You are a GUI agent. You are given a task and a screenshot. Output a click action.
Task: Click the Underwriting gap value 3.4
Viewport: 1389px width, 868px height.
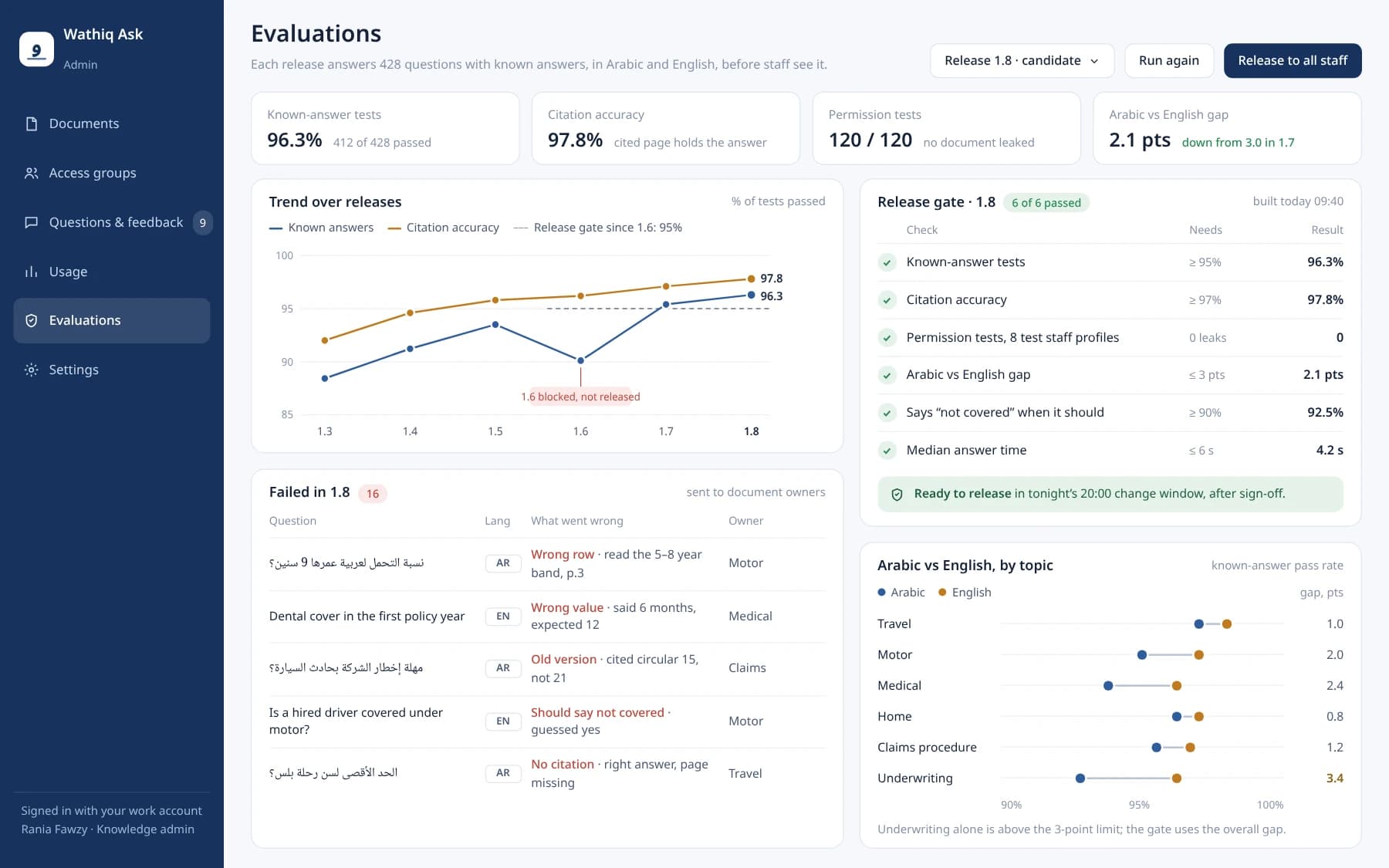(x=1334, y=778)
